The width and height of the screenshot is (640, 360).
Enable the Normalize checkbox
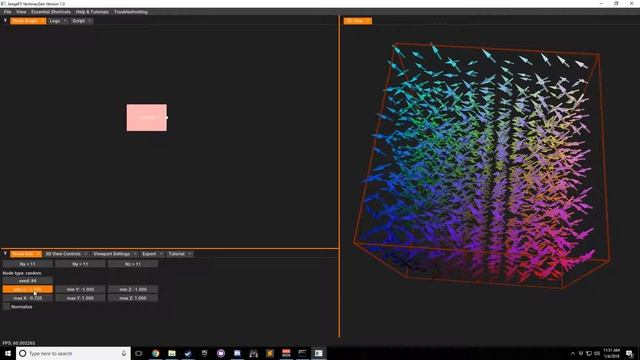point(6,307)
